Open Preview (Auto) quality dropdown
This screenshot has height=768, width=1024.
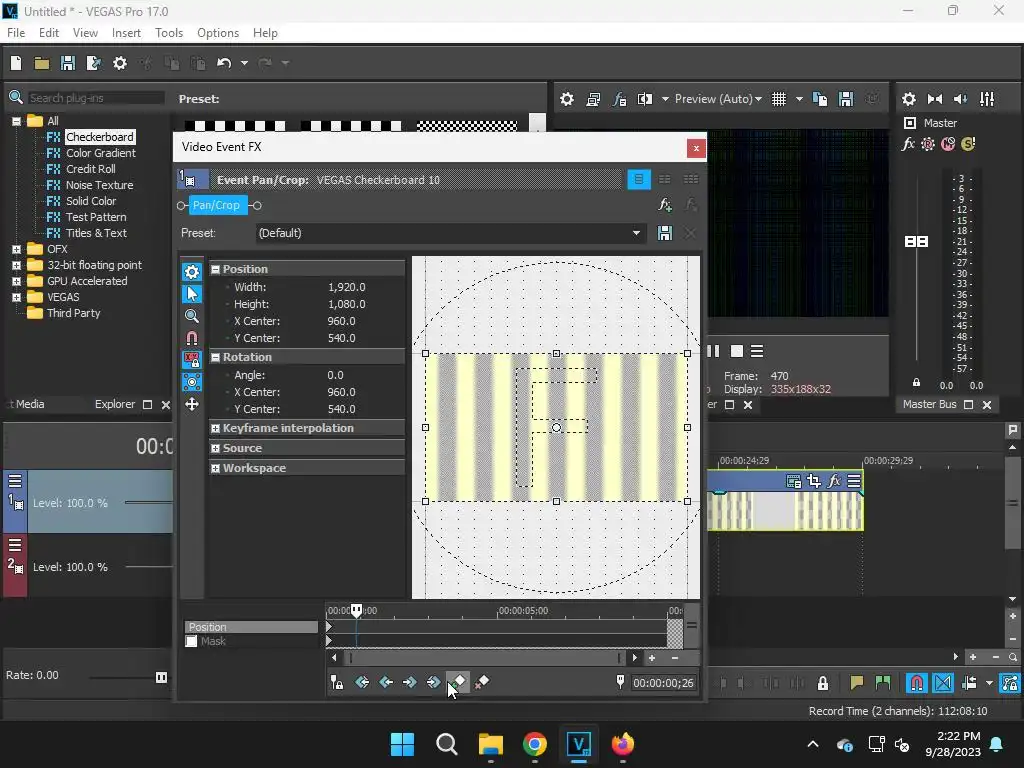(718, 99)
